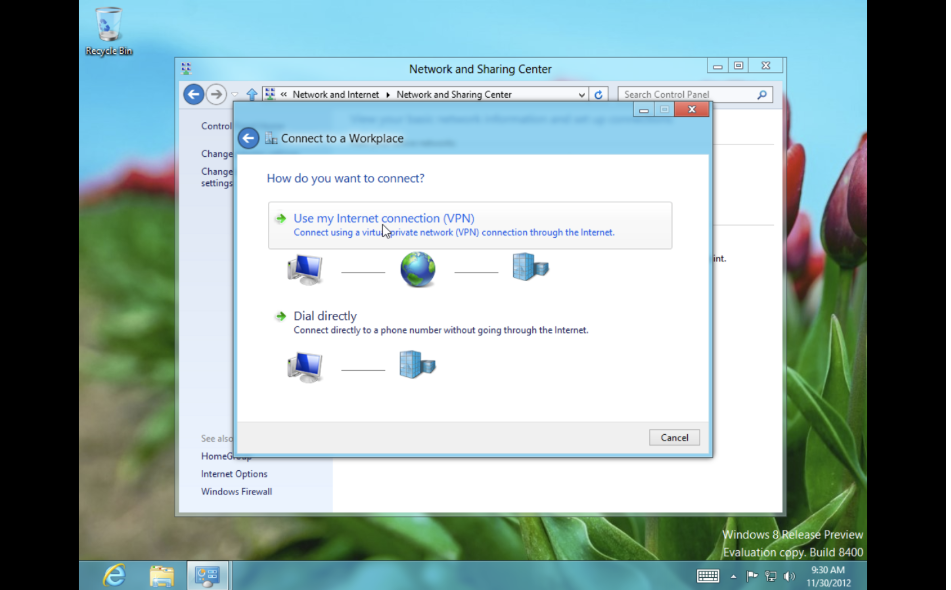
Task: Open the Recycle Bin desktop icon
Action: pyautogui.click(x=108, y=31)
